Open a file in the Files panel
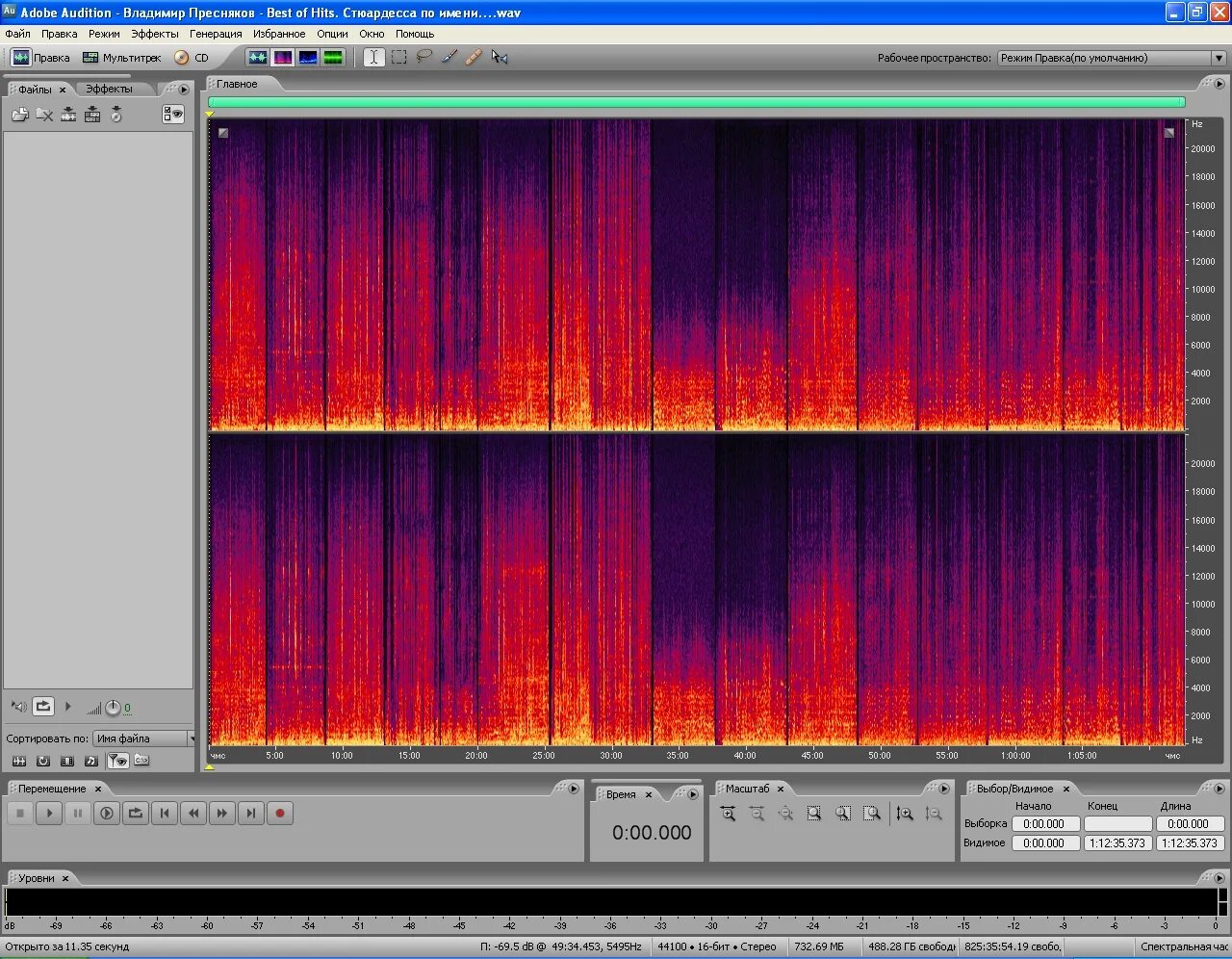This screenshot has height=959, width=1232. (19, 114)
